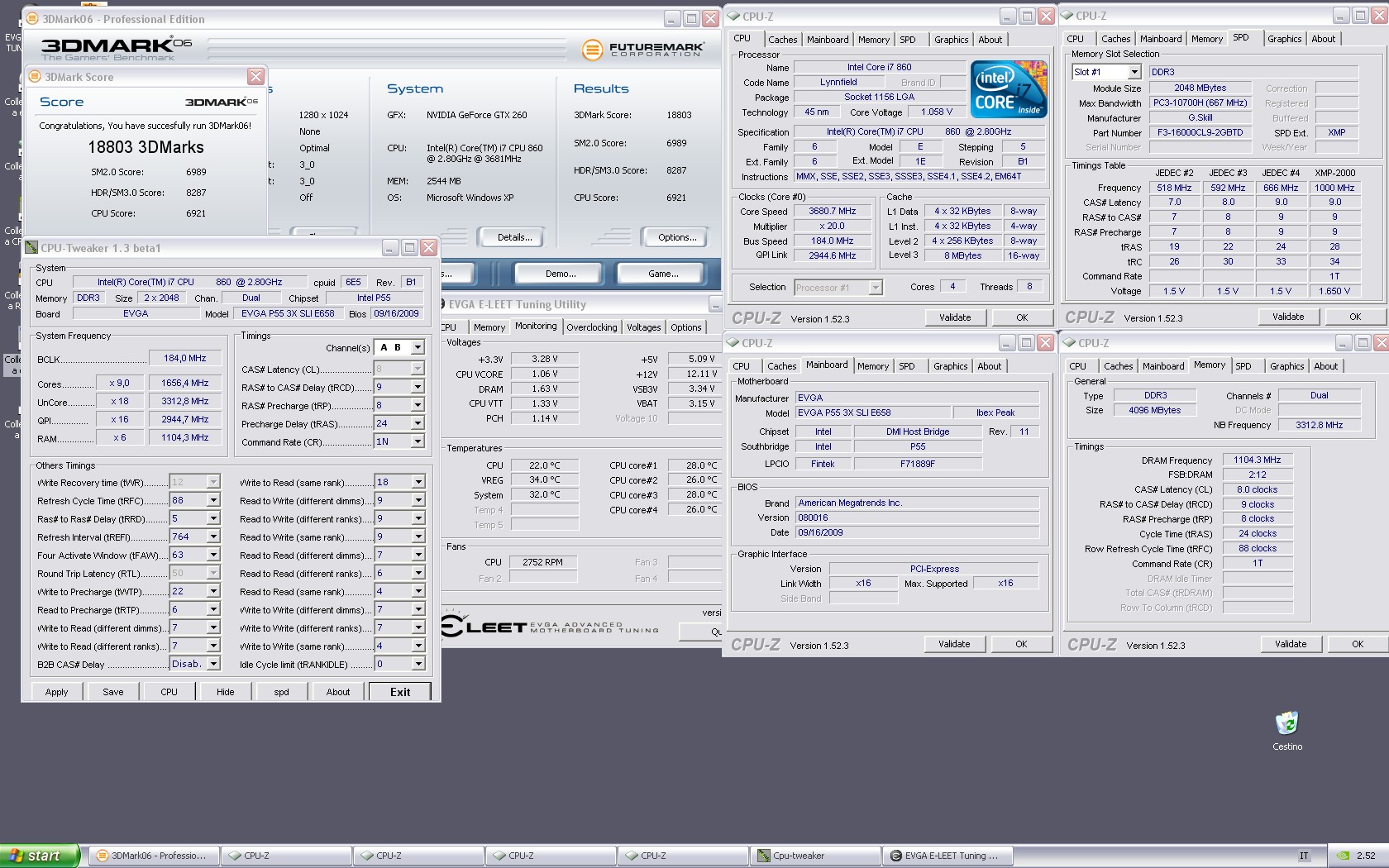Click Demo... button in 3DMark06
The image size is (1389, 868).
pos(561,274)
